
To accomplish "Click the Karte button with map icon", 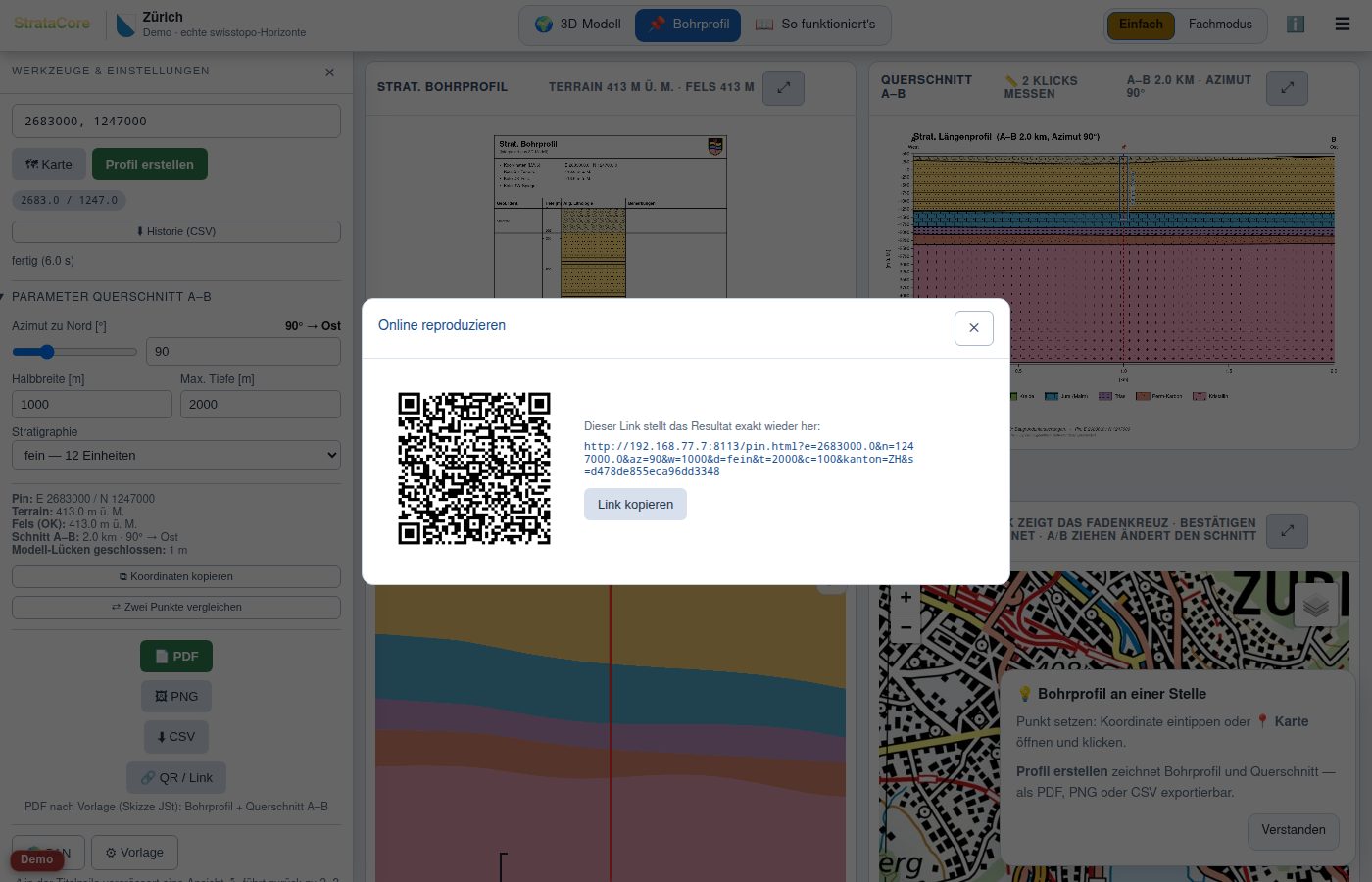I will [x=49, y=165].
